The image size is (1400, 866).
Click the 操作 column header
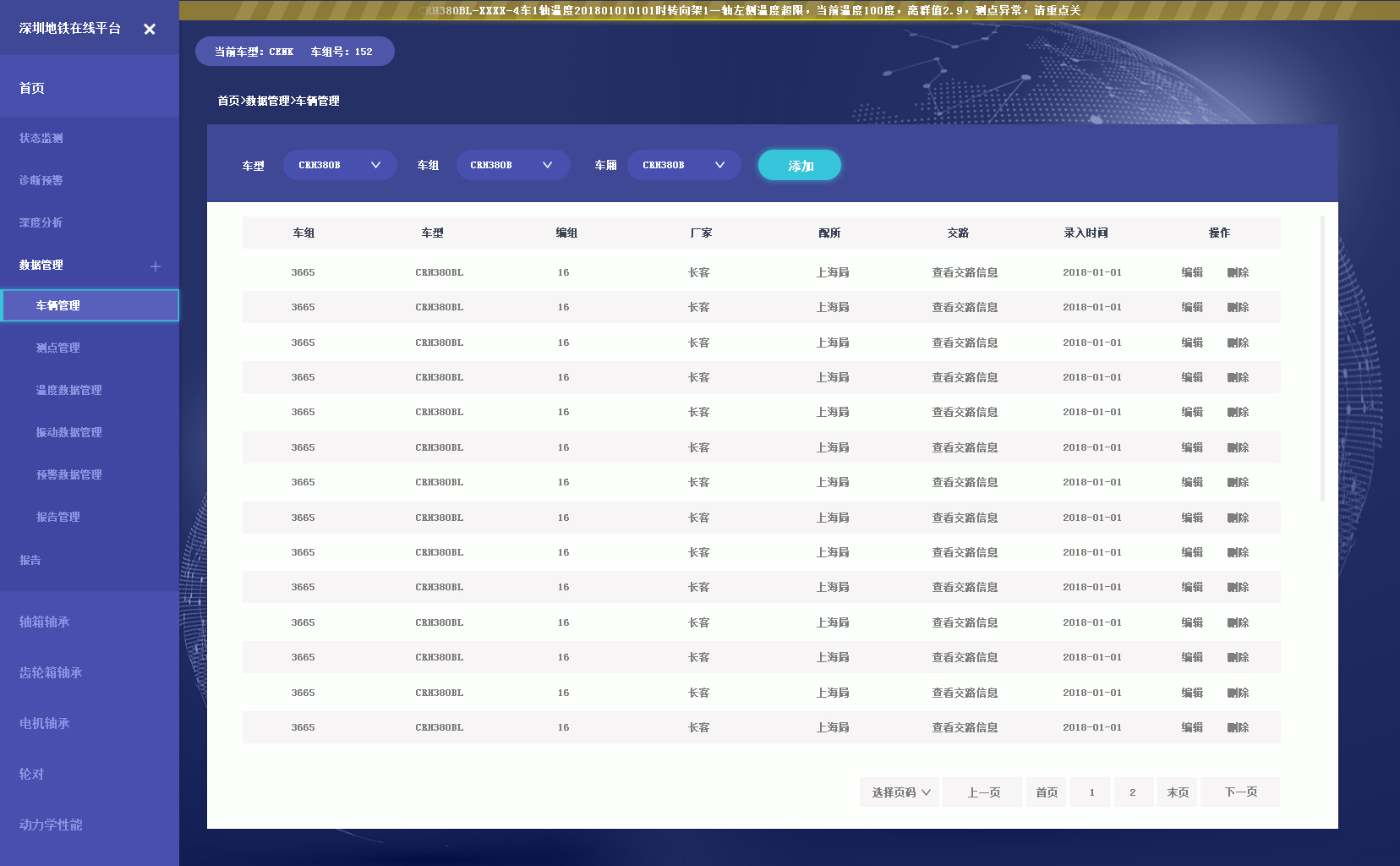(1219, 233)
